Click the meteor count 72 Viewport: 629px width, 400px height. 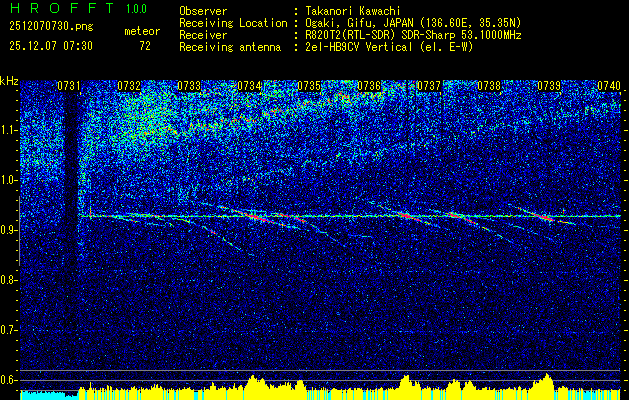point(145,46)
